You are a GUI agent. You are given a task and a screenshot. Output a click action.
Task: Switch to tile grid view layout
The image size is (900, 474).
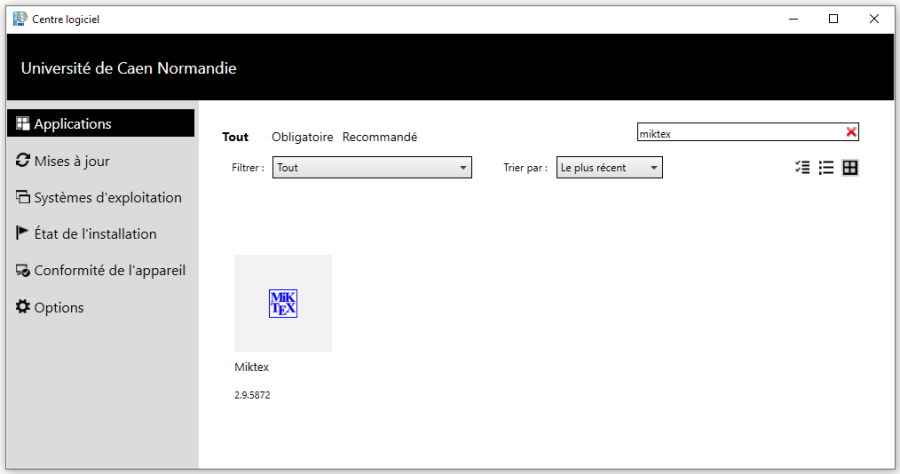point(850,168)
